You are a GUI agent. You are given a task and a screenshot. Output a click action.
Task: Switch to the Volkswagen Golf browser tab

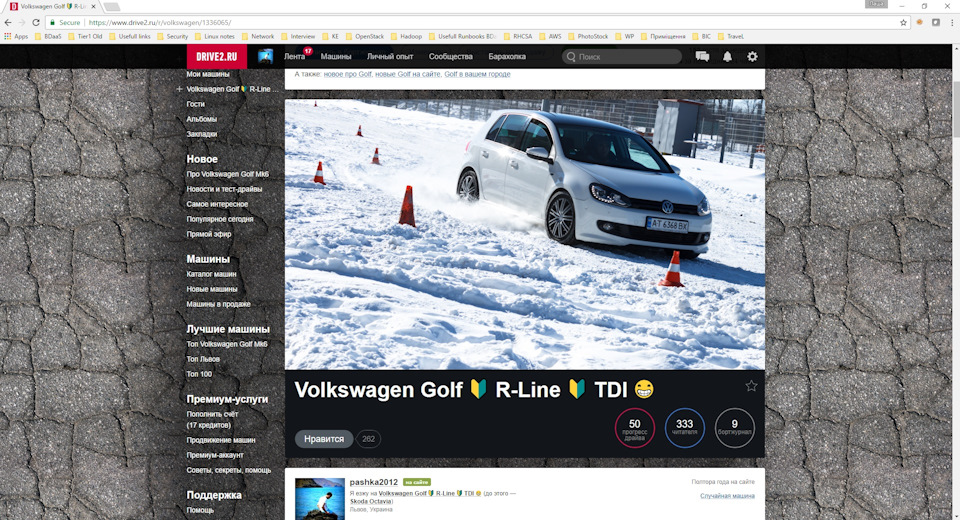click(x=52, y=6)
